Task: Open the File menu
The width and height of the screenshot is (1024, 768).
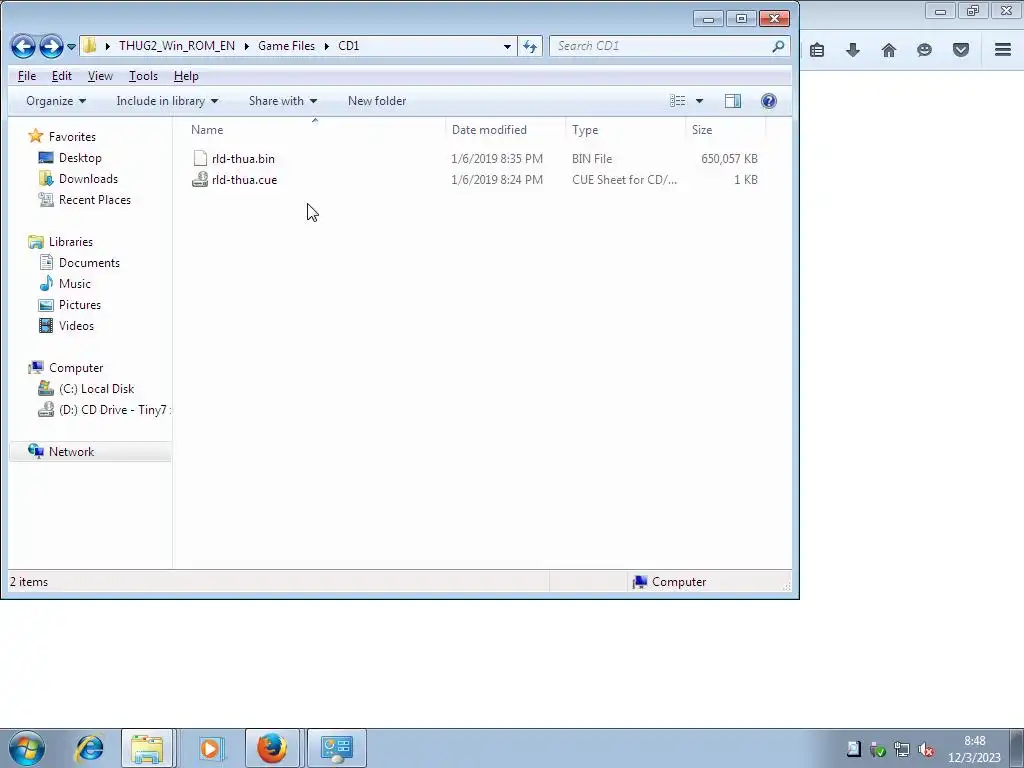Action: [27, 76]
